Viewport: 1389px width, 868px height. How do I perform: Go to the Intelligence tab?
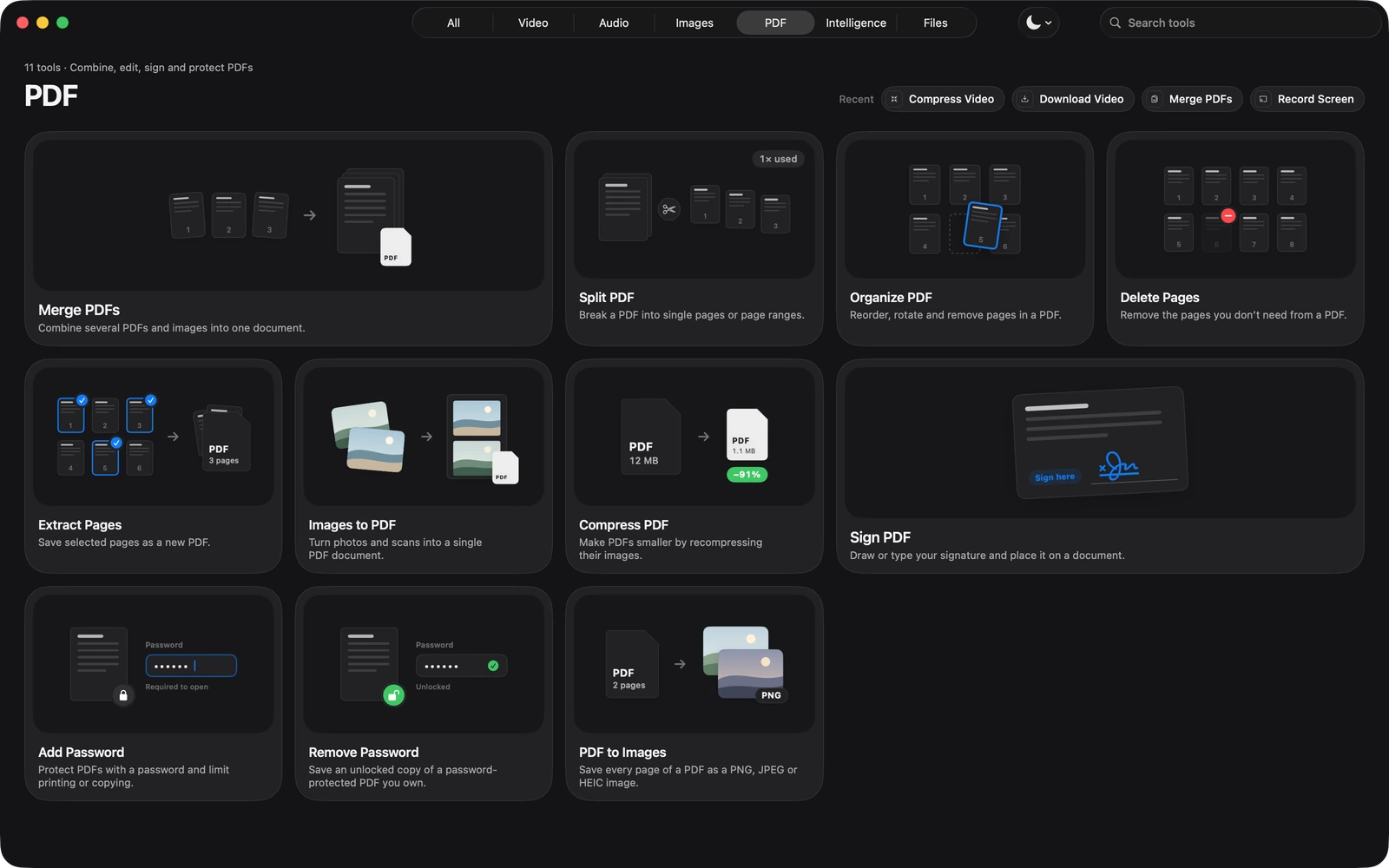coord(856,23)
